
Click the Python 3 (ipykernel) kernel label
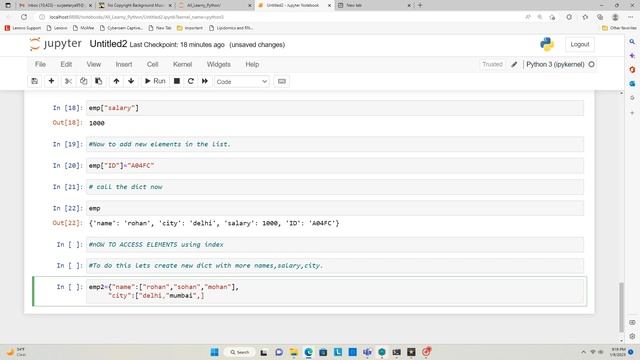pyautogui.click(x=555, y=64)
